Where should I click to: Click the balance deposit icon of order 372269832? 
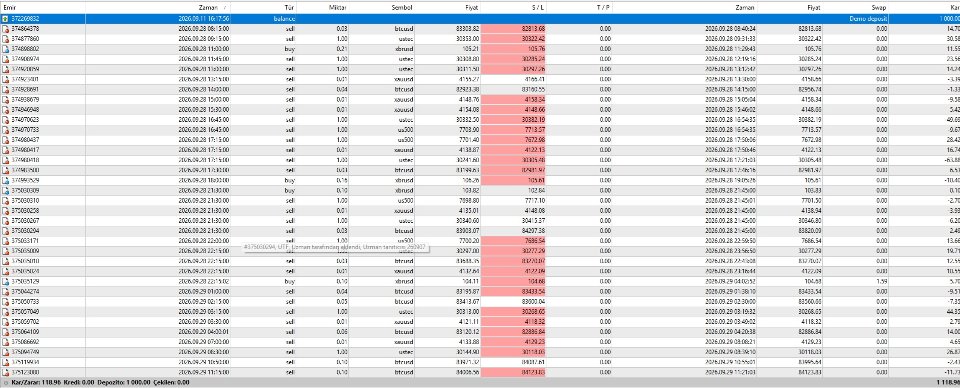pyautogui.click(x=6, y=19)
